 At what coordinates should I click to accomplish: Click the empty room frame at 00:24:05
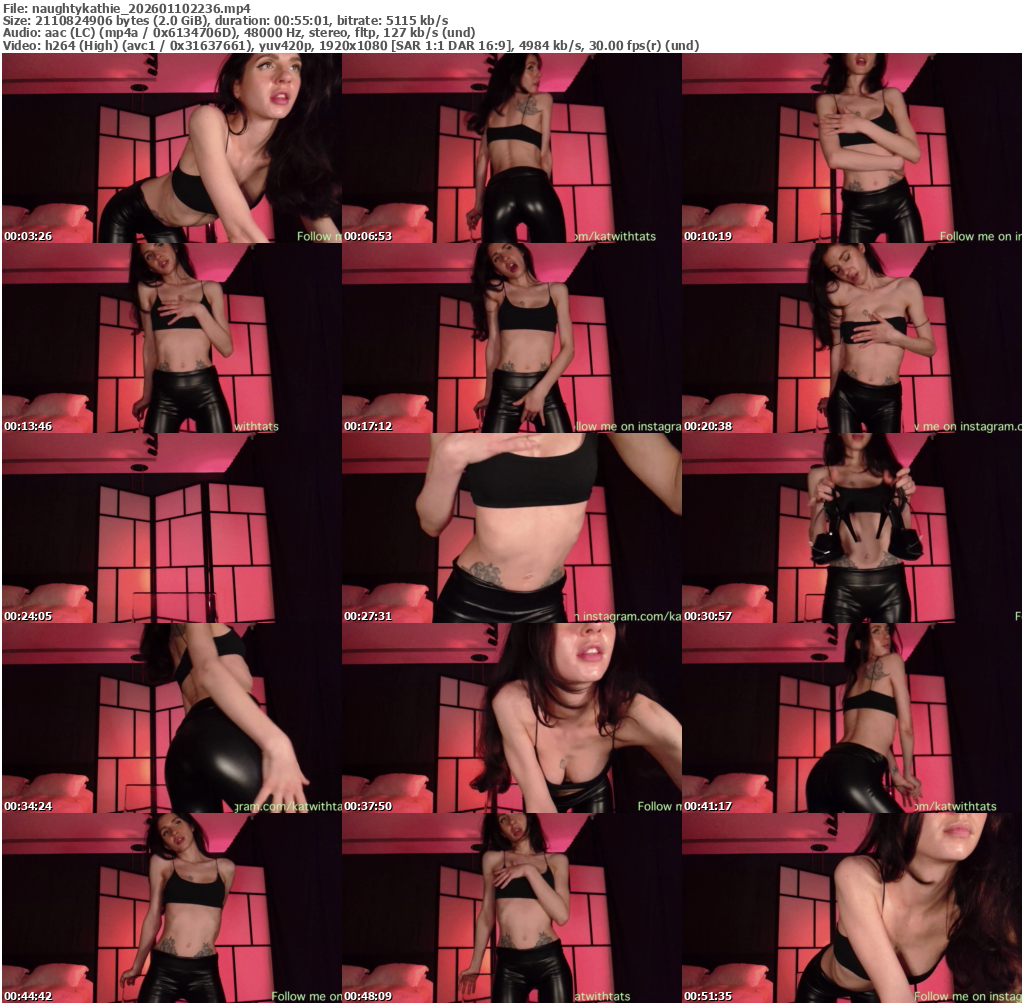171,528
